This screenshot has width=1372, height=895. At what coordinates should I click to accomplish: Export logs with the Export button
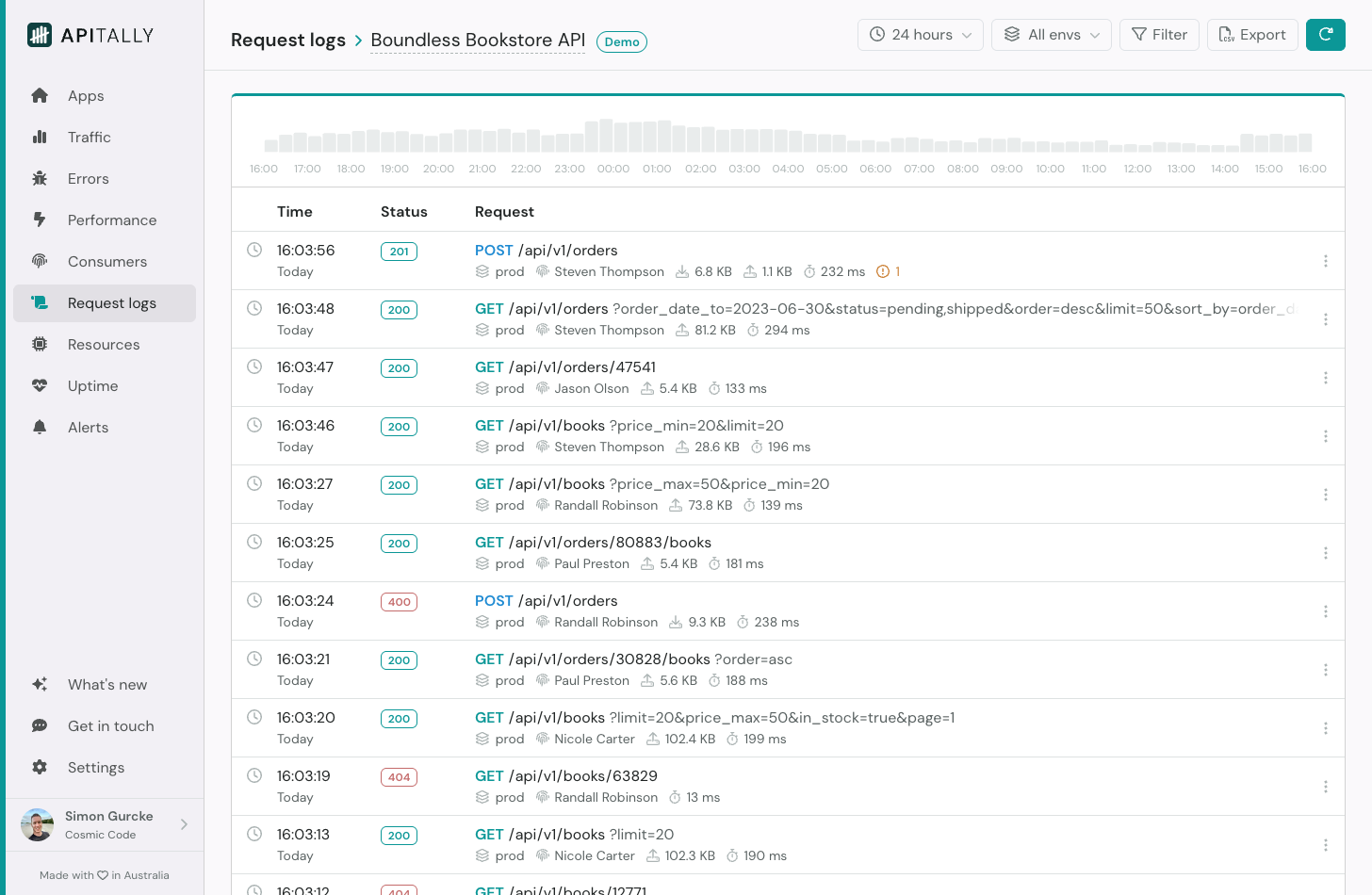pyautogui.click(x=1251, y=35)
